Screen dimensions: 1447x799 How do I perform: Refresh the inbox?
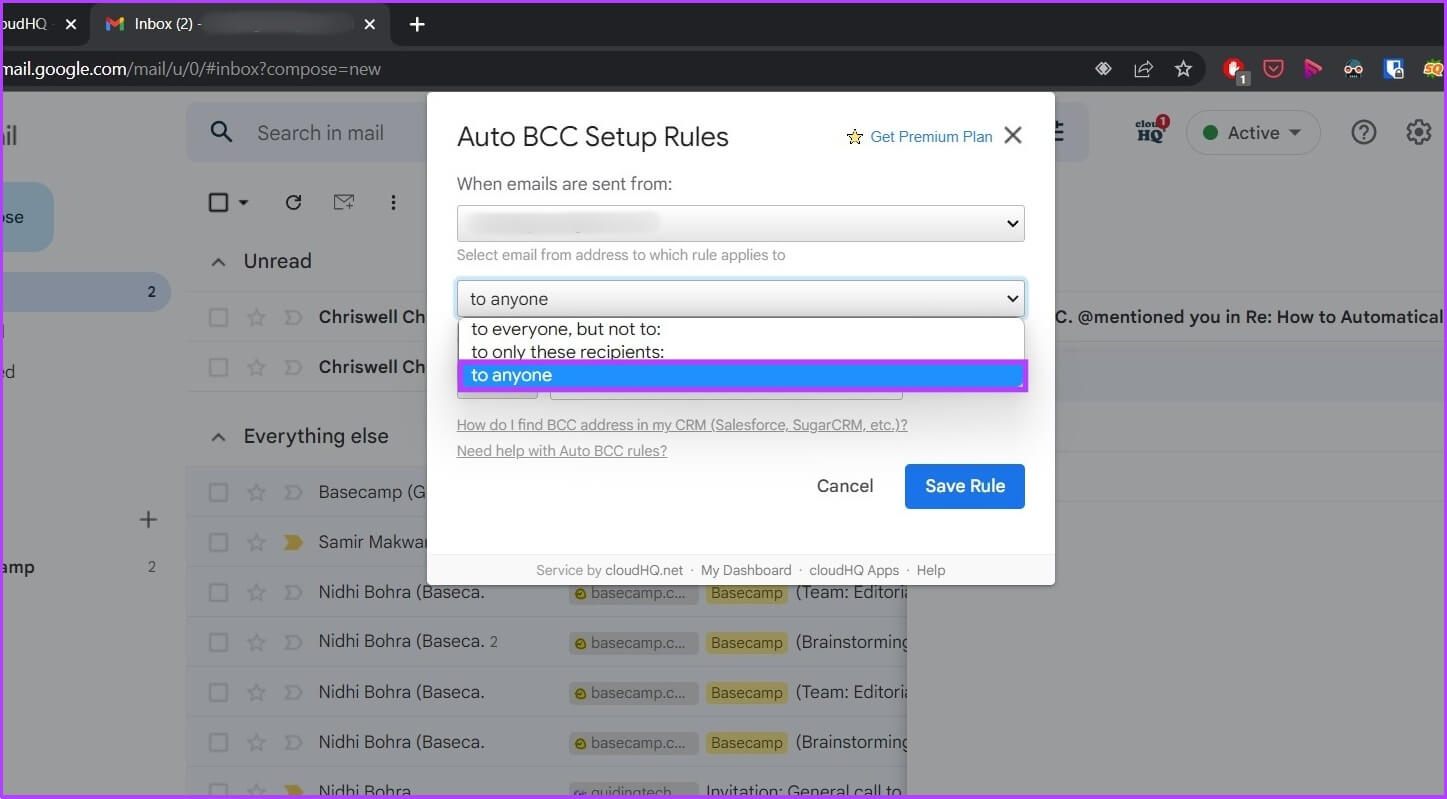pos(293,202)
